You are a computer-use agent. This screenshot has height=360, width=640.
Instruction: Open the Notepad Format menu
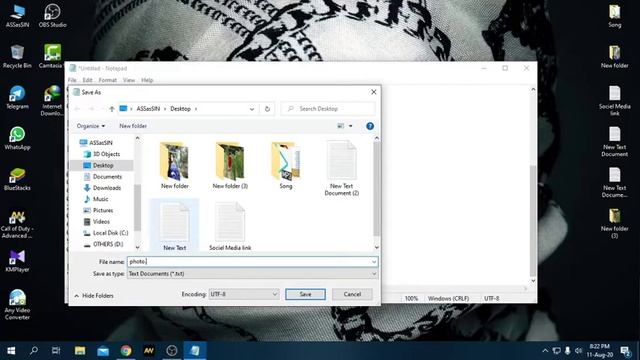[107, 80]
